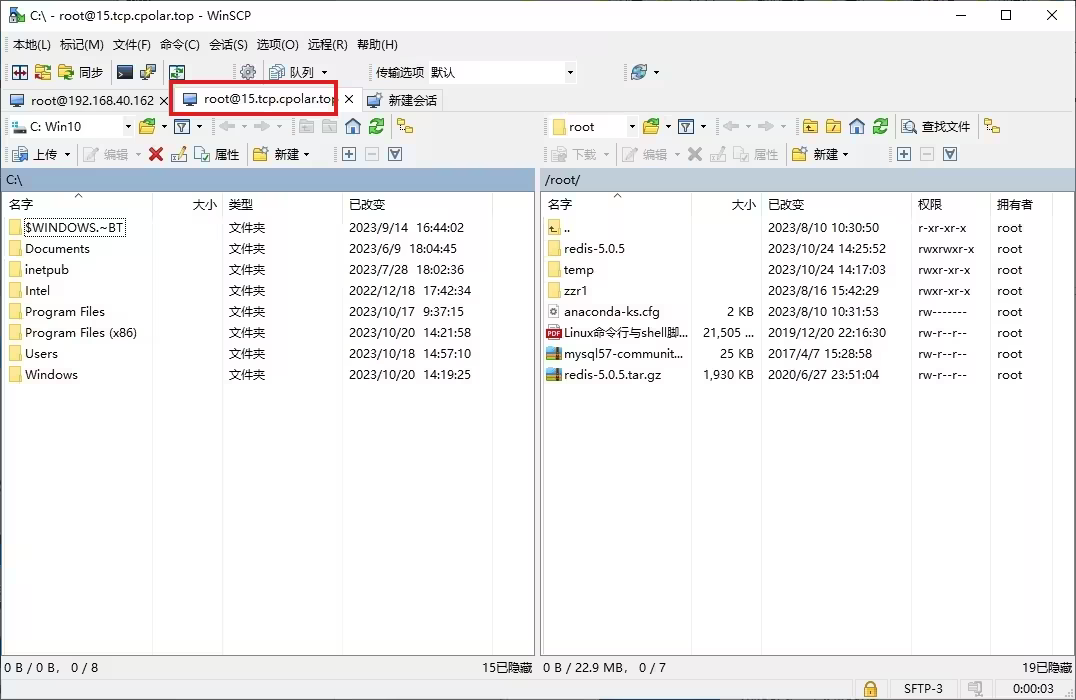Click remote panel open directory folder icon

point(651,126)
